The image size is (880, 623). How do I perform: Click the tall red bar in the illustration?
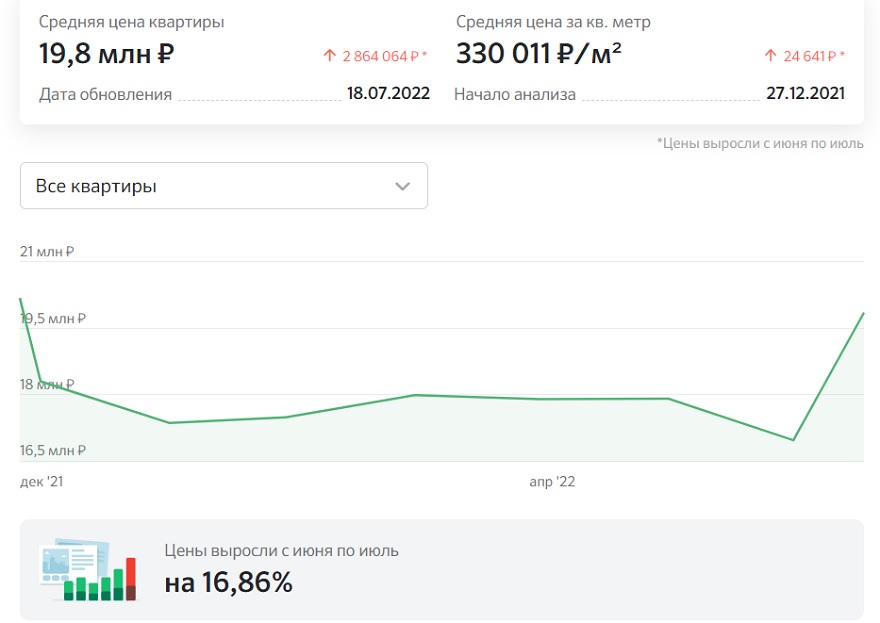coord(131,579)
